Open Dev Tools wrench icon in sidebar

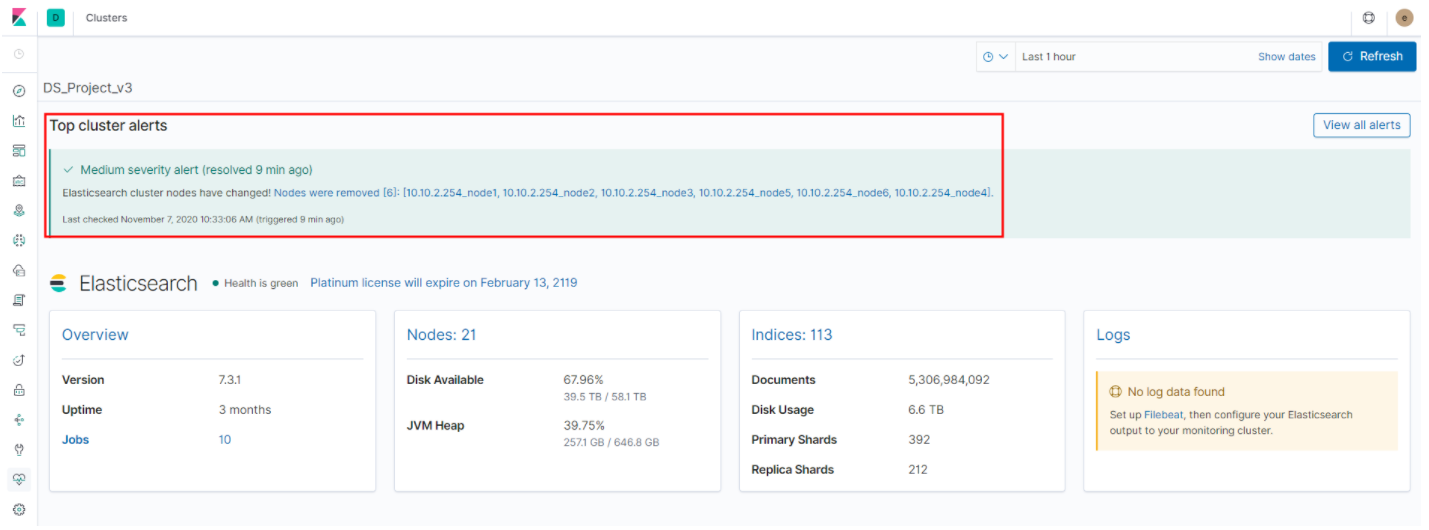coord(19,450)
